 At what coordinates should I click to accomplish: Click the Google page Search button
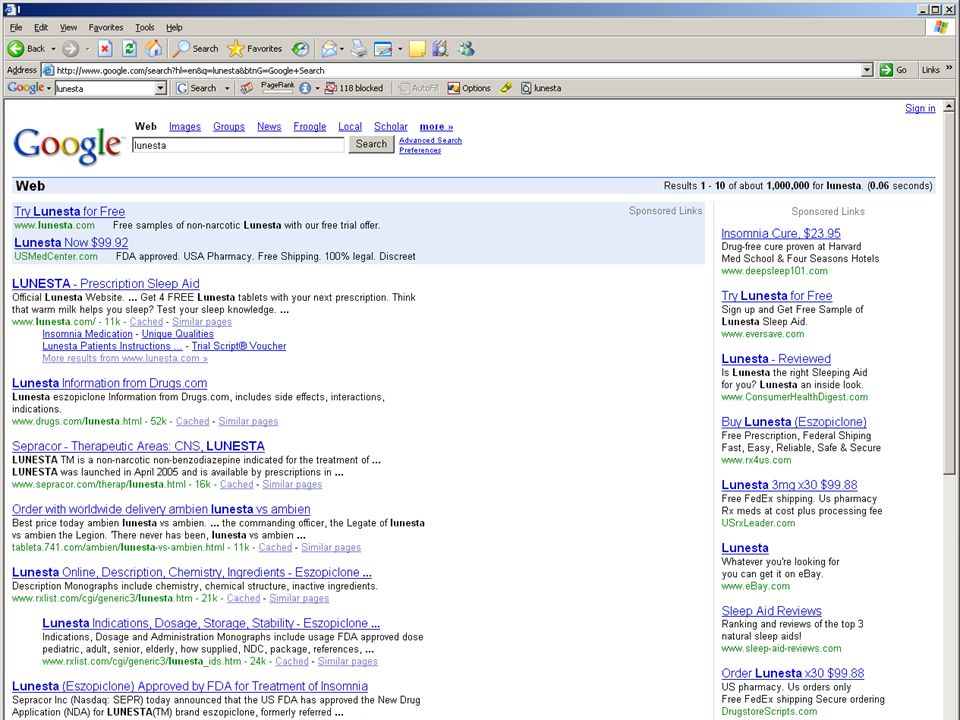point(372,144)
